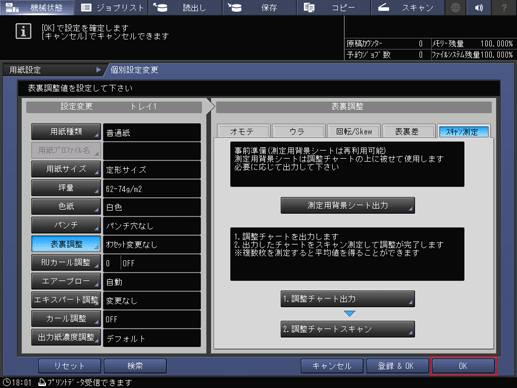The width and height of the screenshot is (517, 388).
Task: Switch to the ウラ back tab
Action: coord(298,131)
